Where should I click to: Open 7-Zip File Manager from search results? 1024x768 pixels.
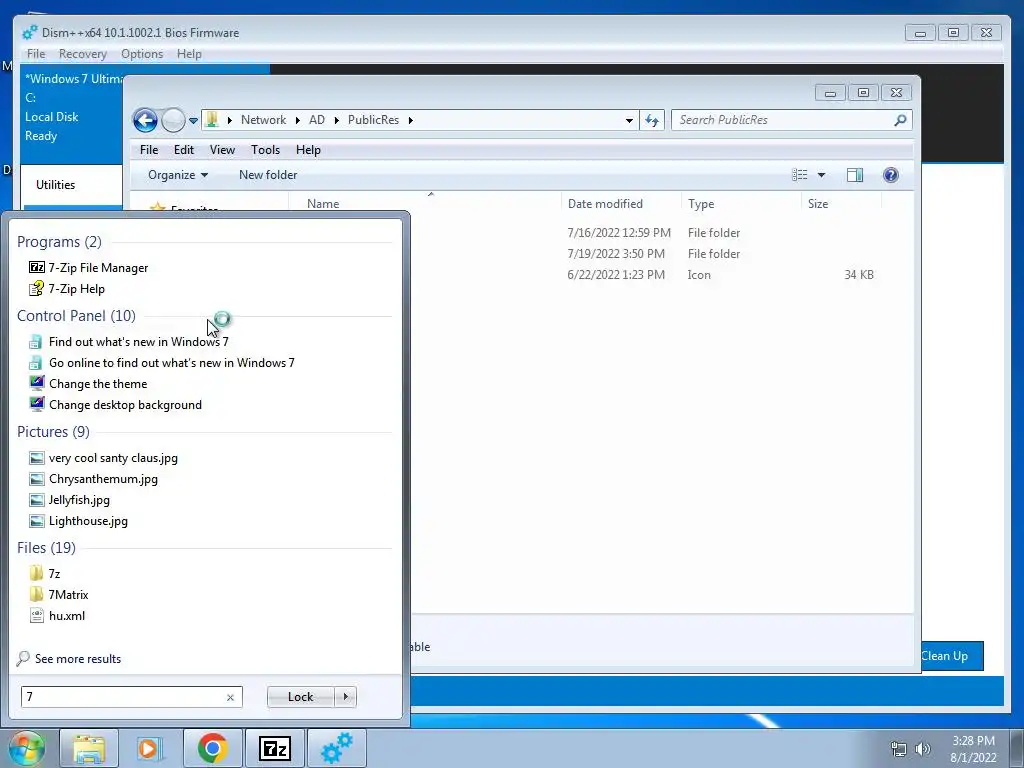pyautogui.click(x=89, y=268)
